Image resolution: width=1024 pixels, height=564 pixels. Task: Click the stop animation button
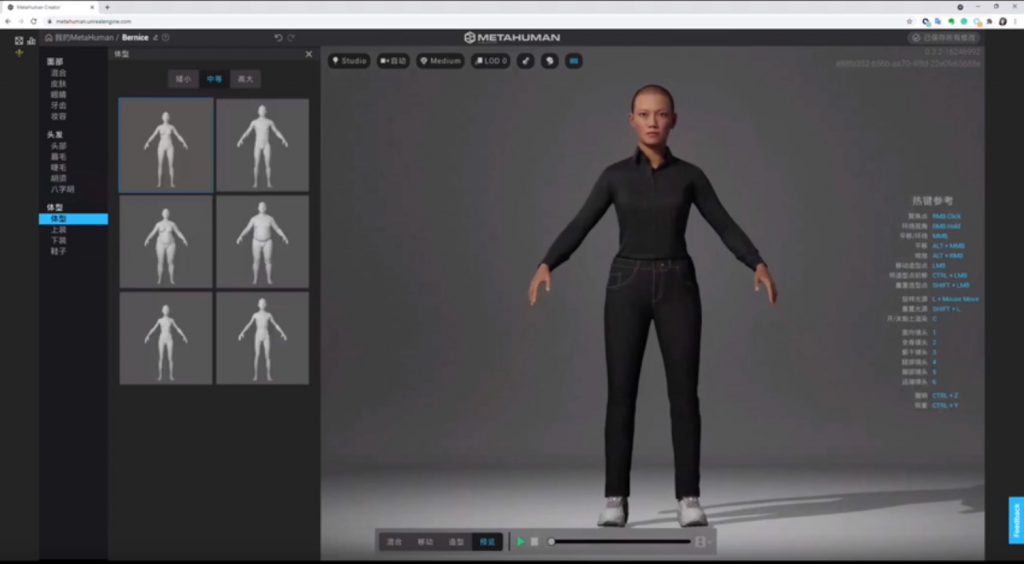coord(534,542)
